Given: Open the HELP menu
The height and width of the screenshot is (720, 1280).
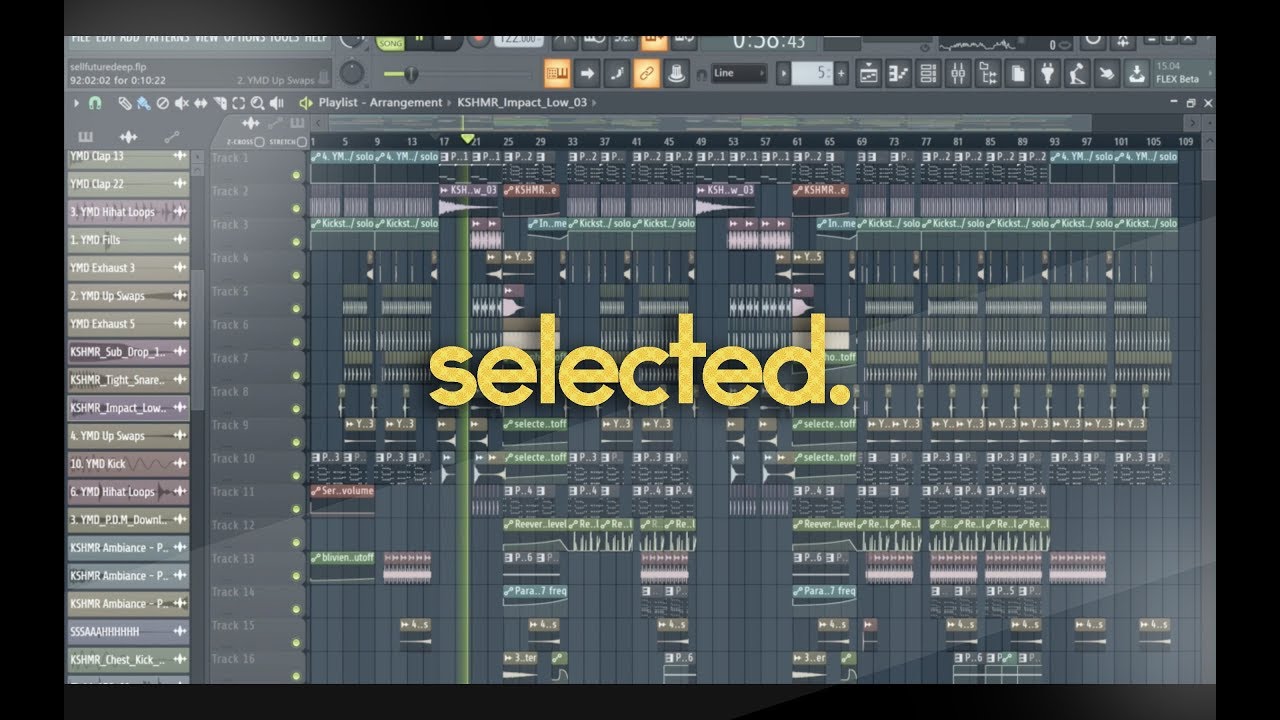Looking at the screenshot, I should point(315,39).
